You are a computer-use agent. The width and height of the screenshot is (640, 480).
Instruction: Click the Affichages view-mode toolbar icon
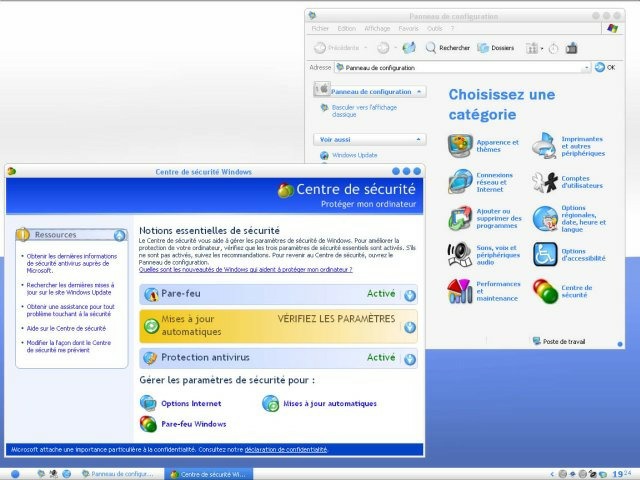tap(531, 48)
